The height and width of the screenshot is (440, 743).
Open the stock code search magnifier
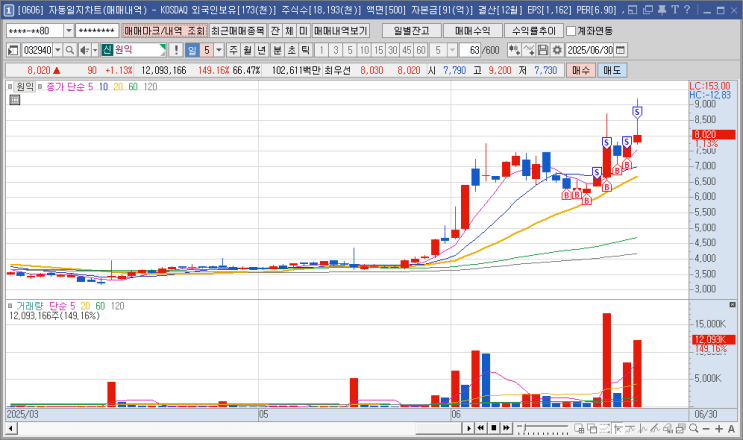click(70, 50)
